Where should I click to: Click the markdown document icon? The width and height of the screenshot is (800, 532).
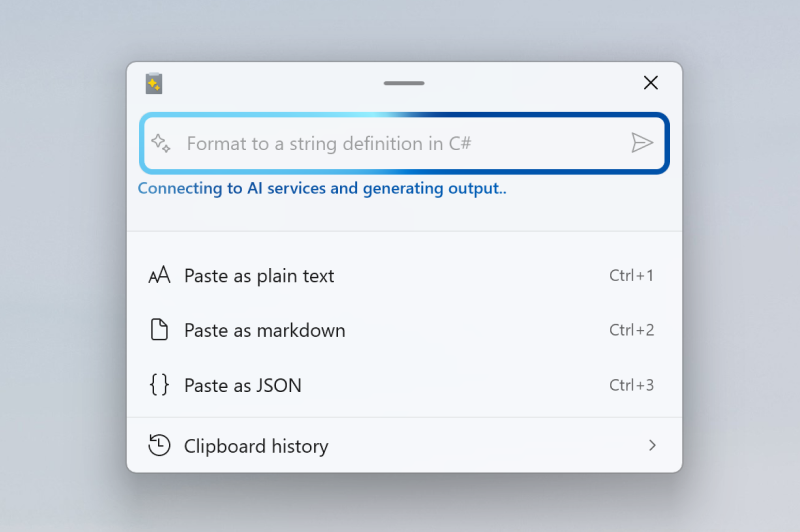pyautogui.click(x=159, y=330)
